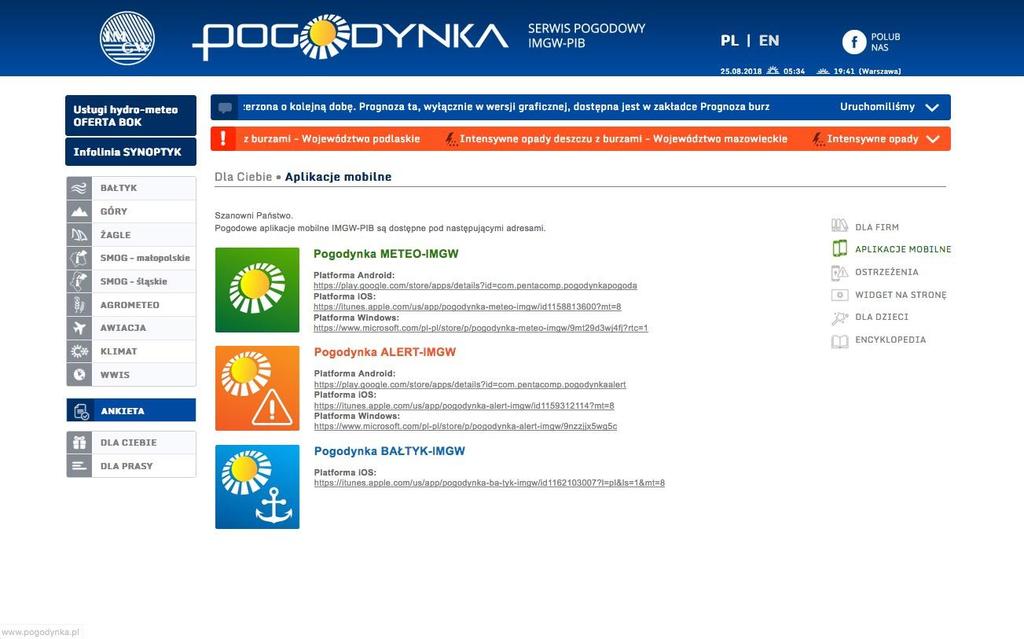Open ALERT-IMGW Windows Microsoft store link
The image size is (1024, 639).
click(x=465, y=426)
